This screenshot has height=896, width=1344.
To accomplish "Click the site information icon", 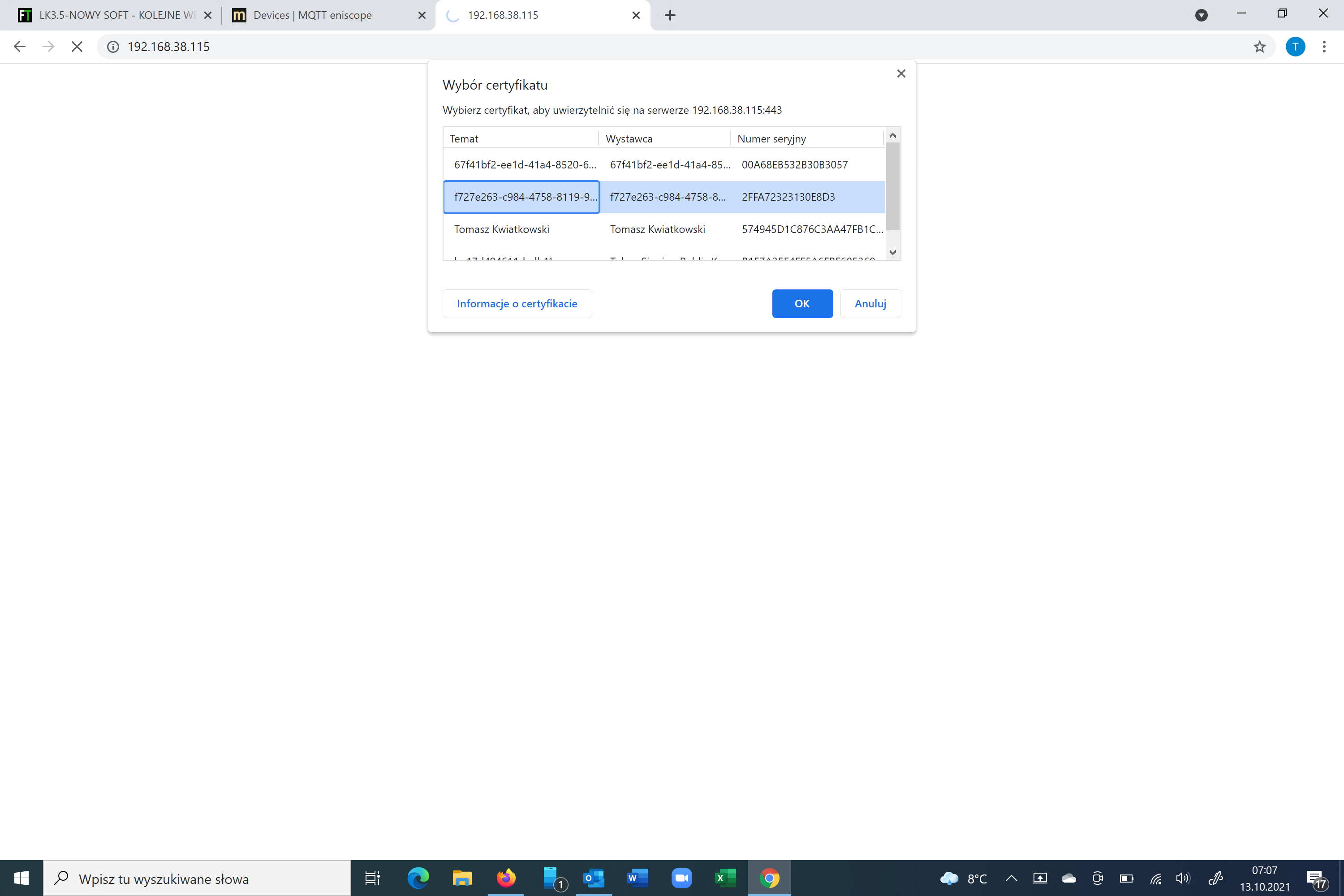I will (113, 46).
